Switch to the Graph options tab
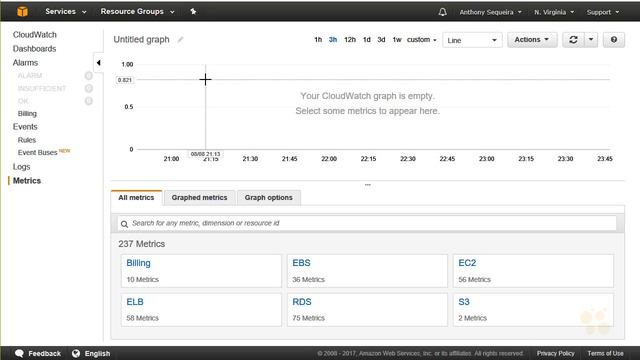 [x=269, y=198]
